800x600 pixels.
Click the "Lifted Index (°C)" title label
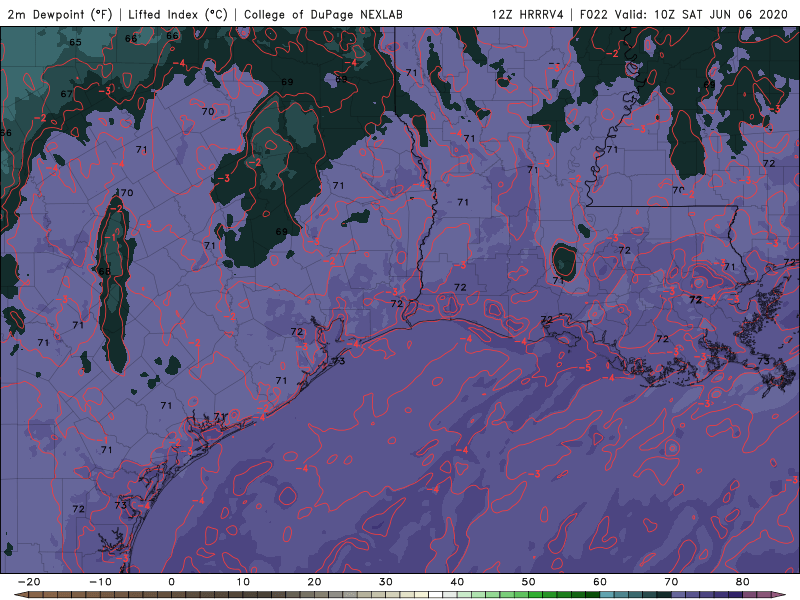point(178,14)
